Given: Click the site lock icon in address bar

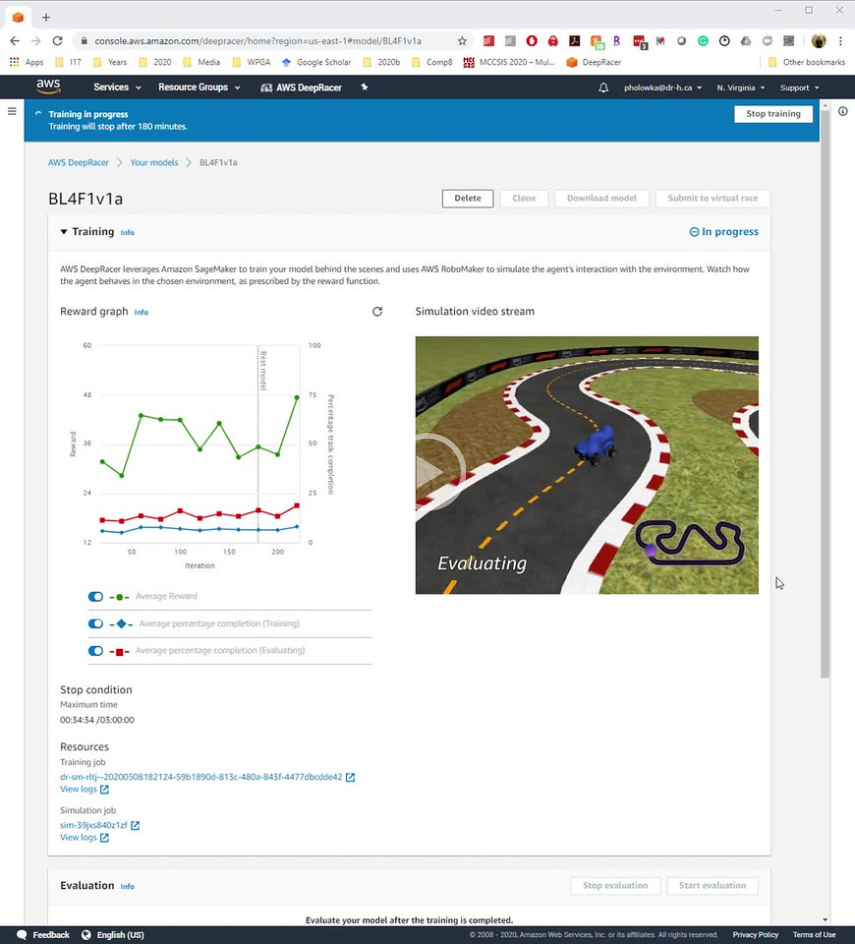Looking at the screenshot, I should point(84,41).
